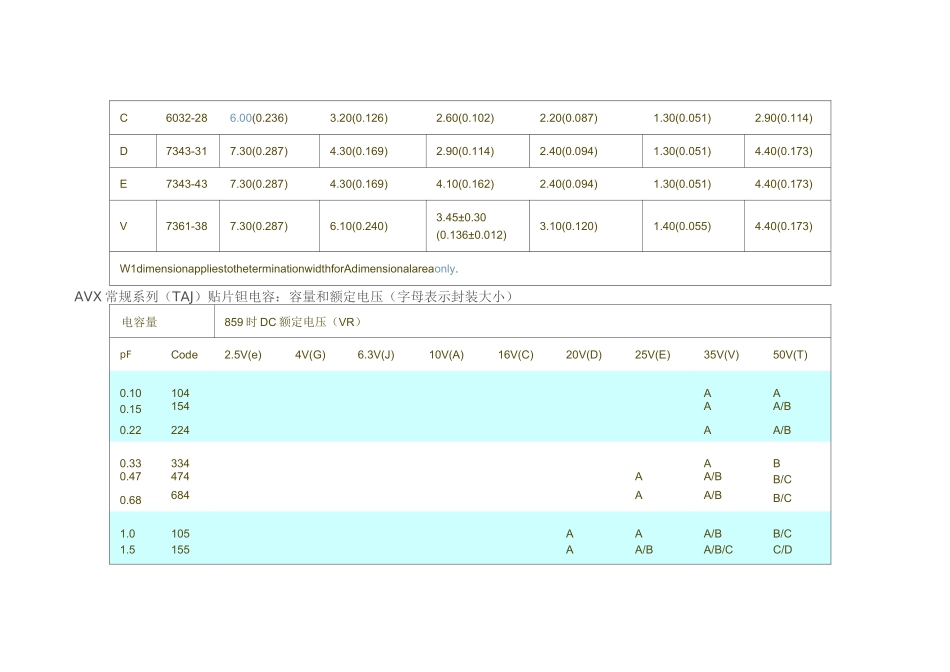Viewport: 950px width, 672px height.
Task: Click the Code column header
Action: [184, 355]
